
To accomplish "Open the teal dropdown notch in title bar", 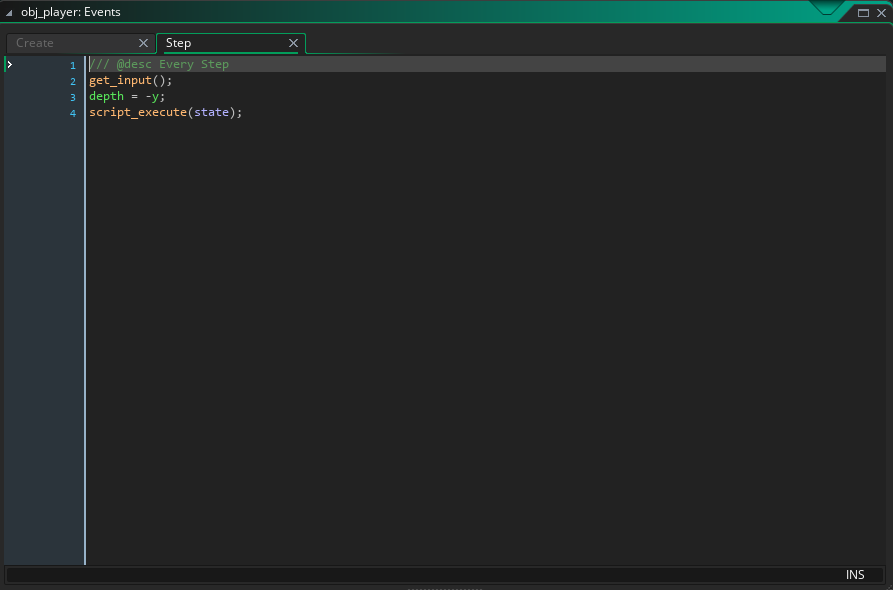I will point(826,7).
